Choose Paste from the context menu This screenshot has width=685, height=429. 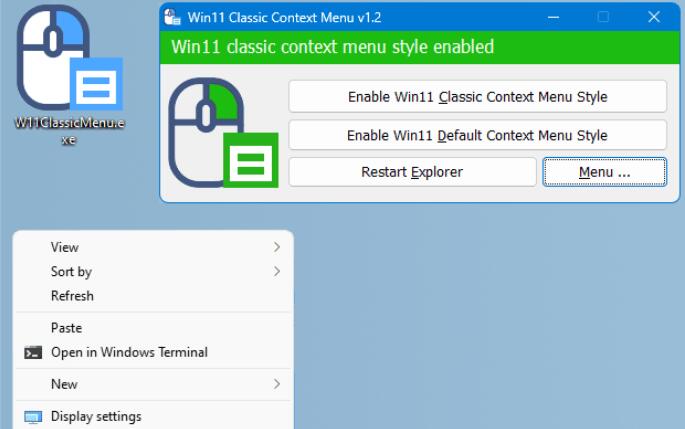(x=153, y=328)
